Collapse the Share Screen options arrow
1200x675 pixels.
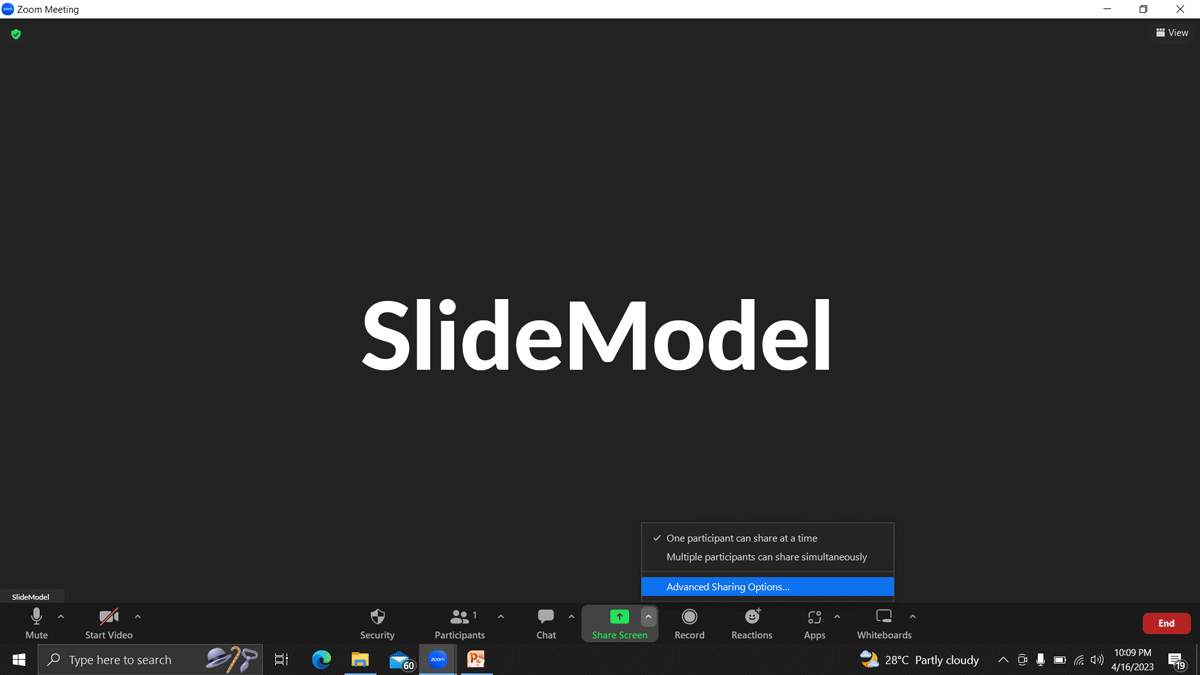click(x=648, y=617)
